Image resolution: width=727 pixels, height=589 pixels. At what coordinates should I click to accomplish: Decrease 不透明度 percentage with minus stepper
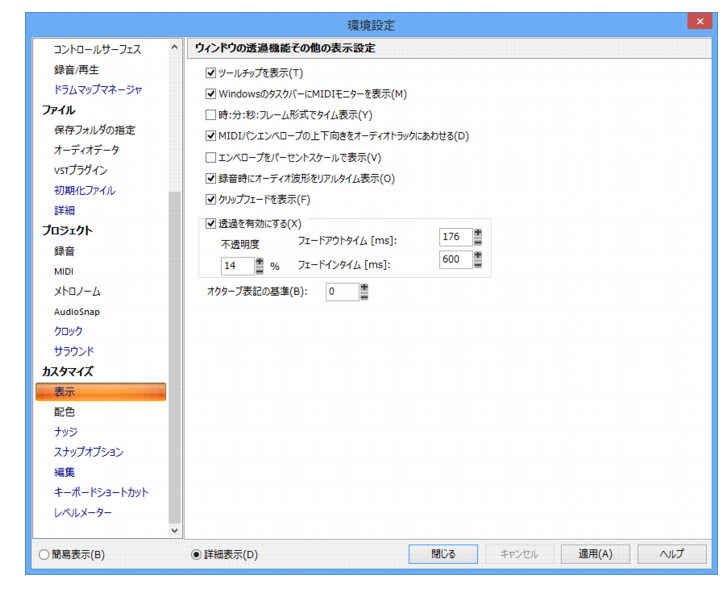click(260, 270)
